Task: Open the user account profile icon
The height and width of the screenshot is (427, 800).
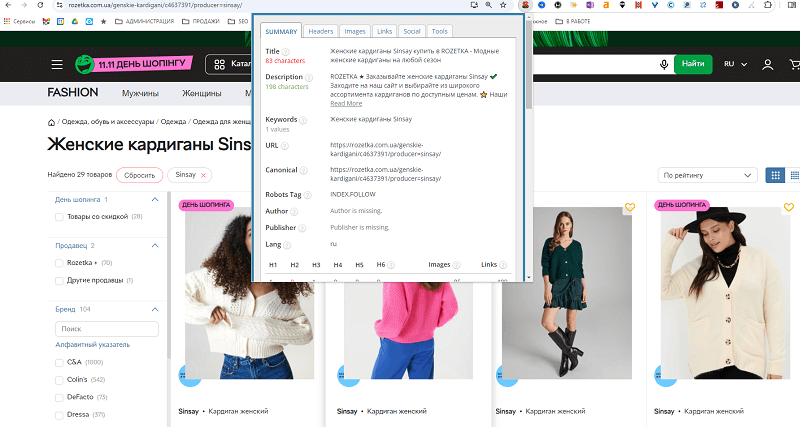Action: (767, 64)
